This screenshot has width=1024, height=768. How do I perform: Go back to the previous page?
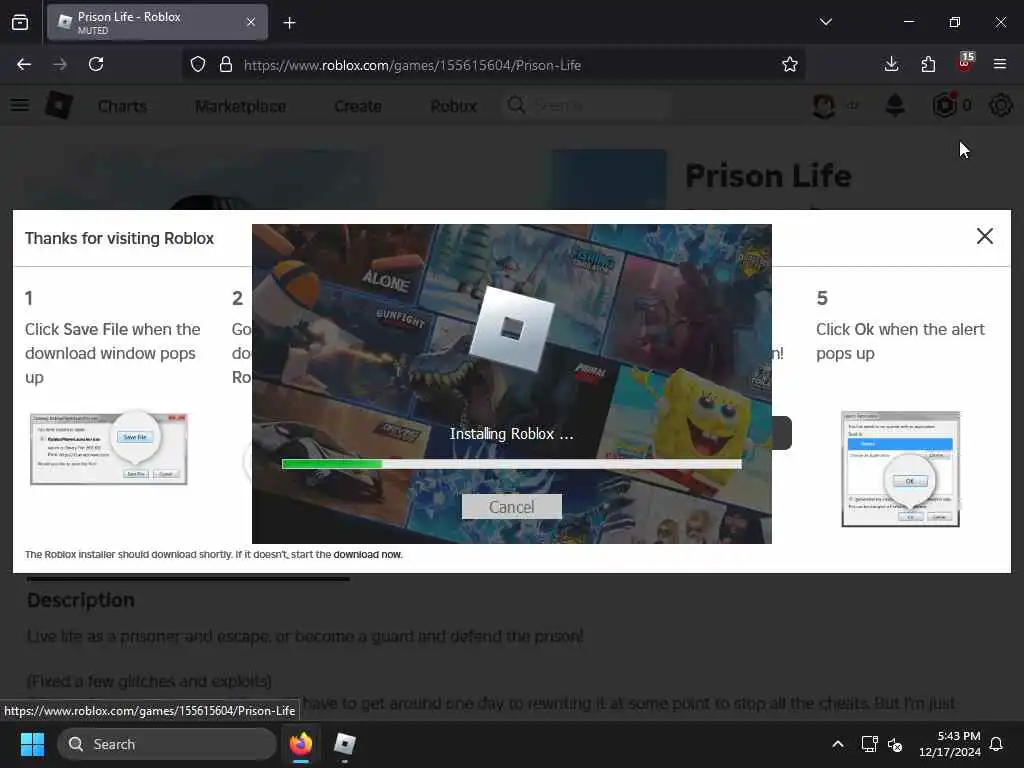pos(24,64)
